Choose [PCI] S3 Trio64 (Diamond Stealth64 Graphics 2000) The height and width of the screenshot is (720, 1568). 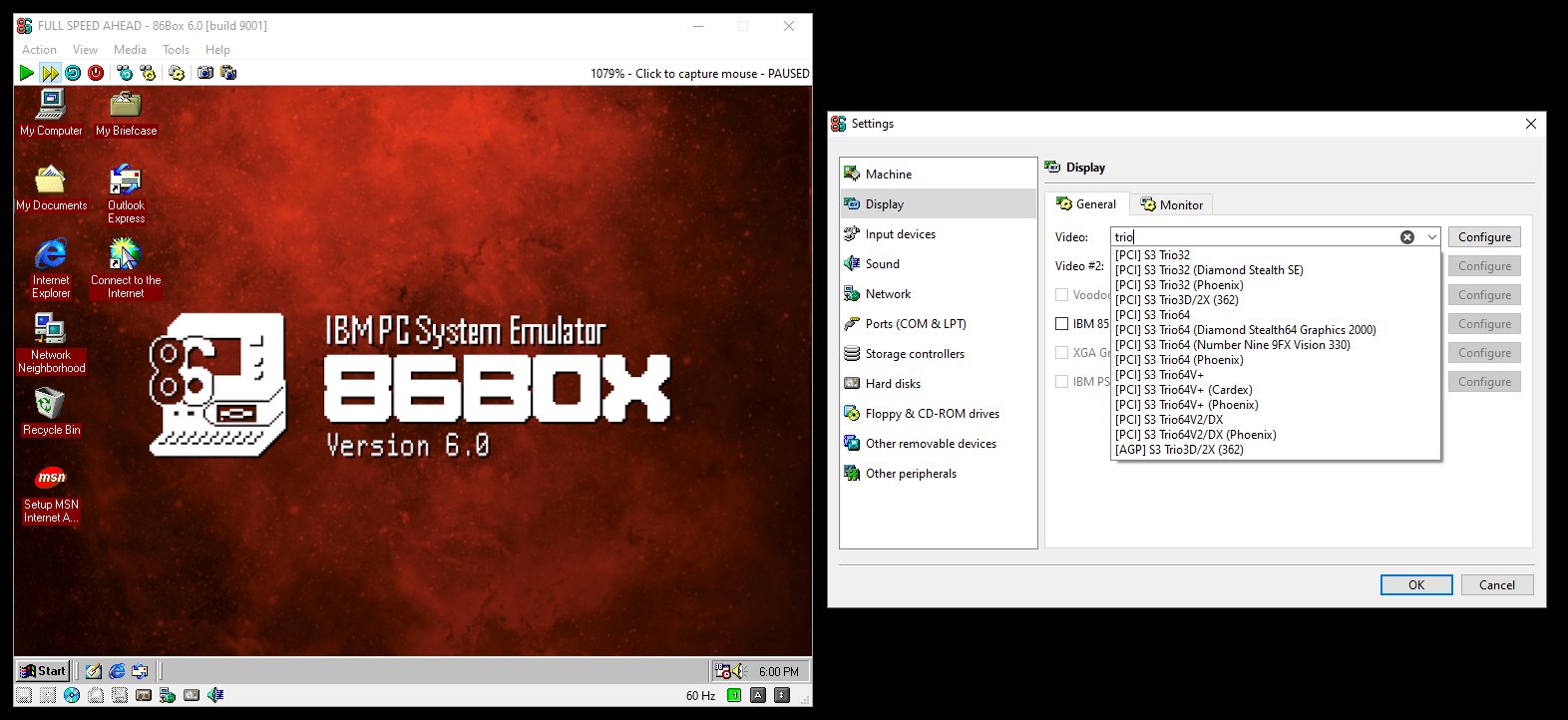pos(1276,330)
